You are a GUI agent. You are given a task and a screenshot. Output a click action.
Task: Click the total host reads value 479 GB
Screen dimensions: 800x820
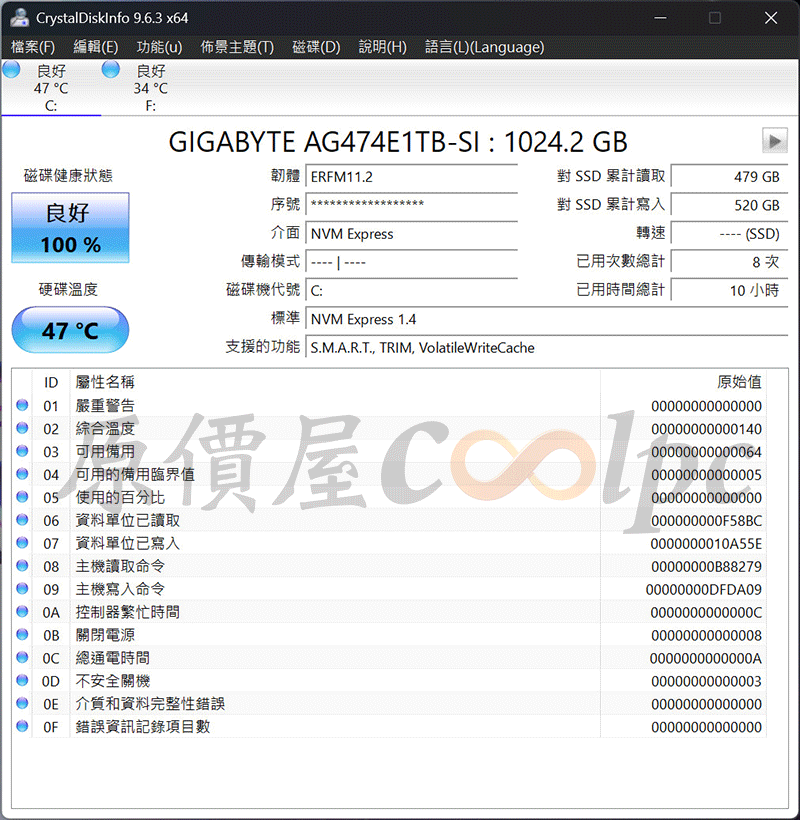(729, 177)
